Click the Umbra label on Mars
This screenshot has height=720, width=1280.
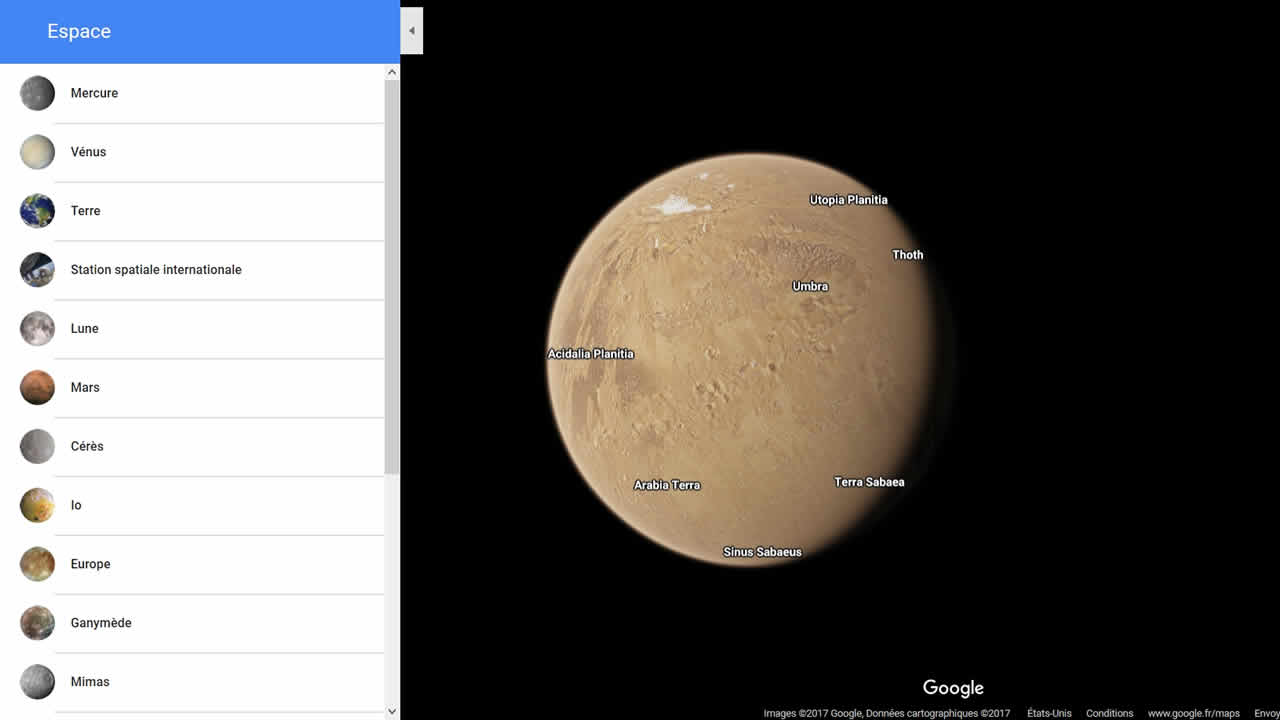click(810, 286)
